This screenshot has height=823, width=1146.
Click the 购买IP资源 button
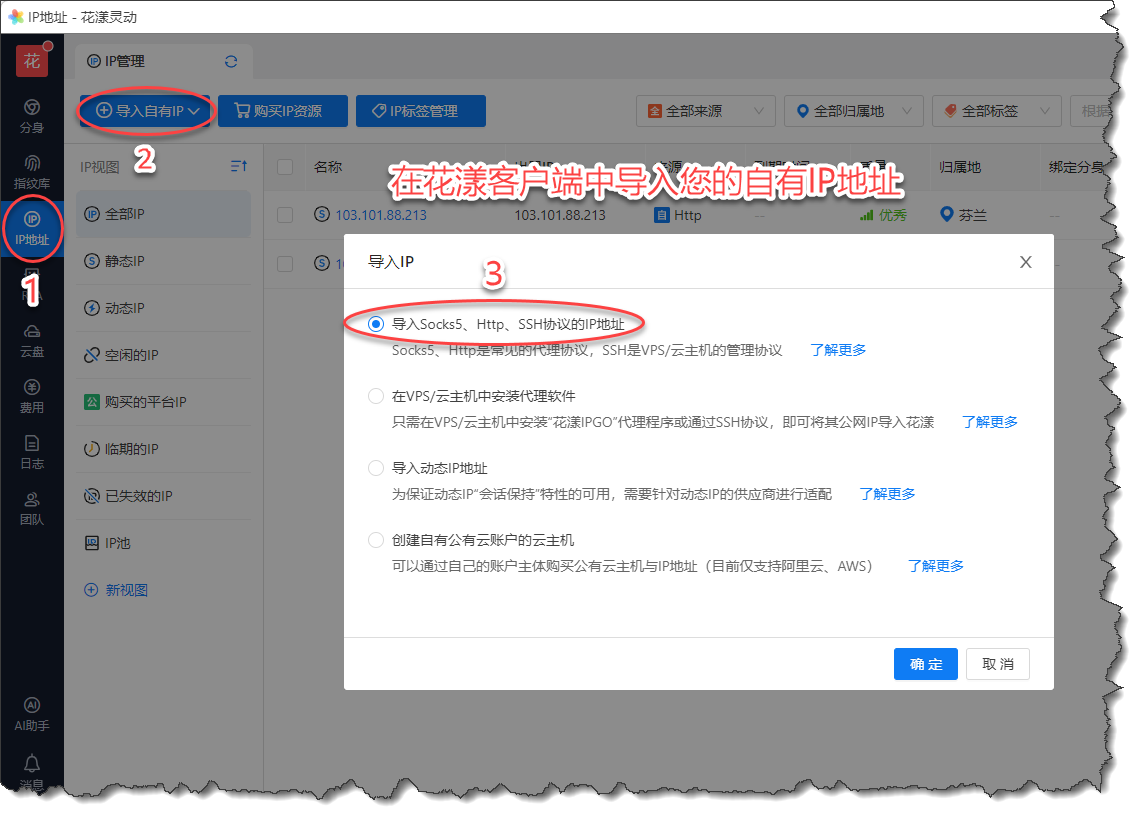[x=283, y=111]
